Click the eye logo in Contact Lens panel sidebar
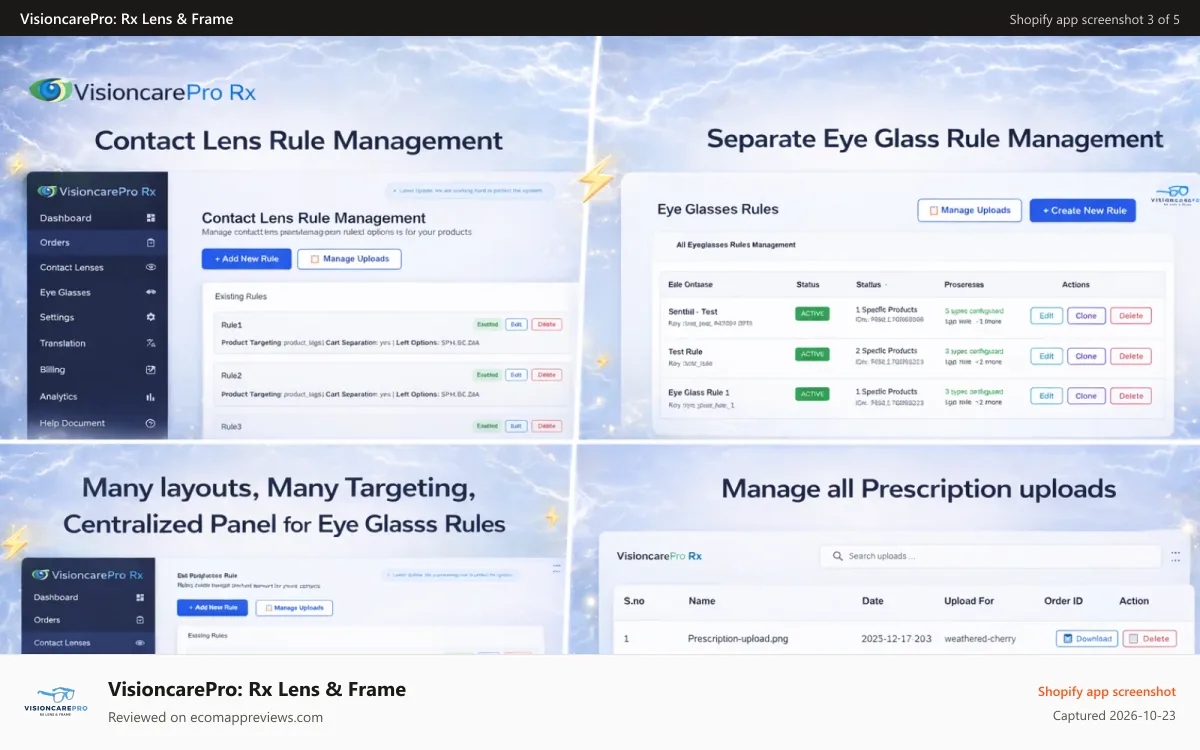The width and height of the screenshot is (1200, 750). coord(46,191)
